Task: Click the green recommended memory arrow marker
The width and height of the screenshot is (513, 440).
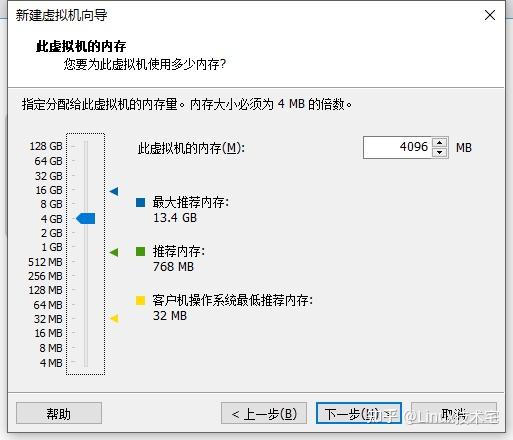Action: pyautogui.click(x=114, y=252)
